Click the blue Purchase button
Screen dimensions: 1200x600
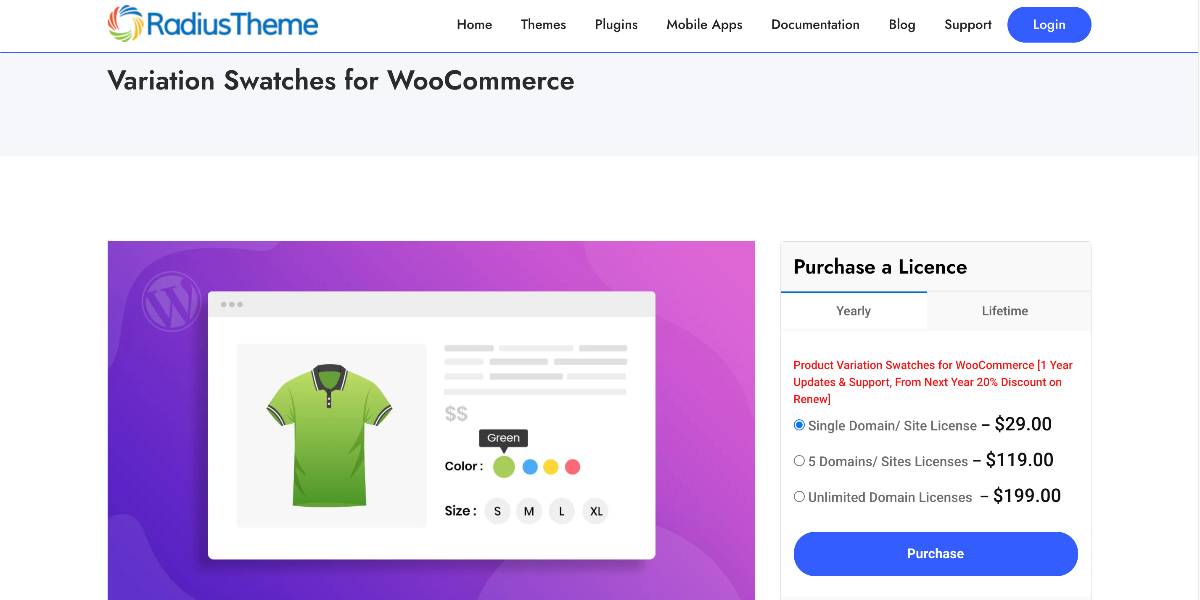[936, 554]
